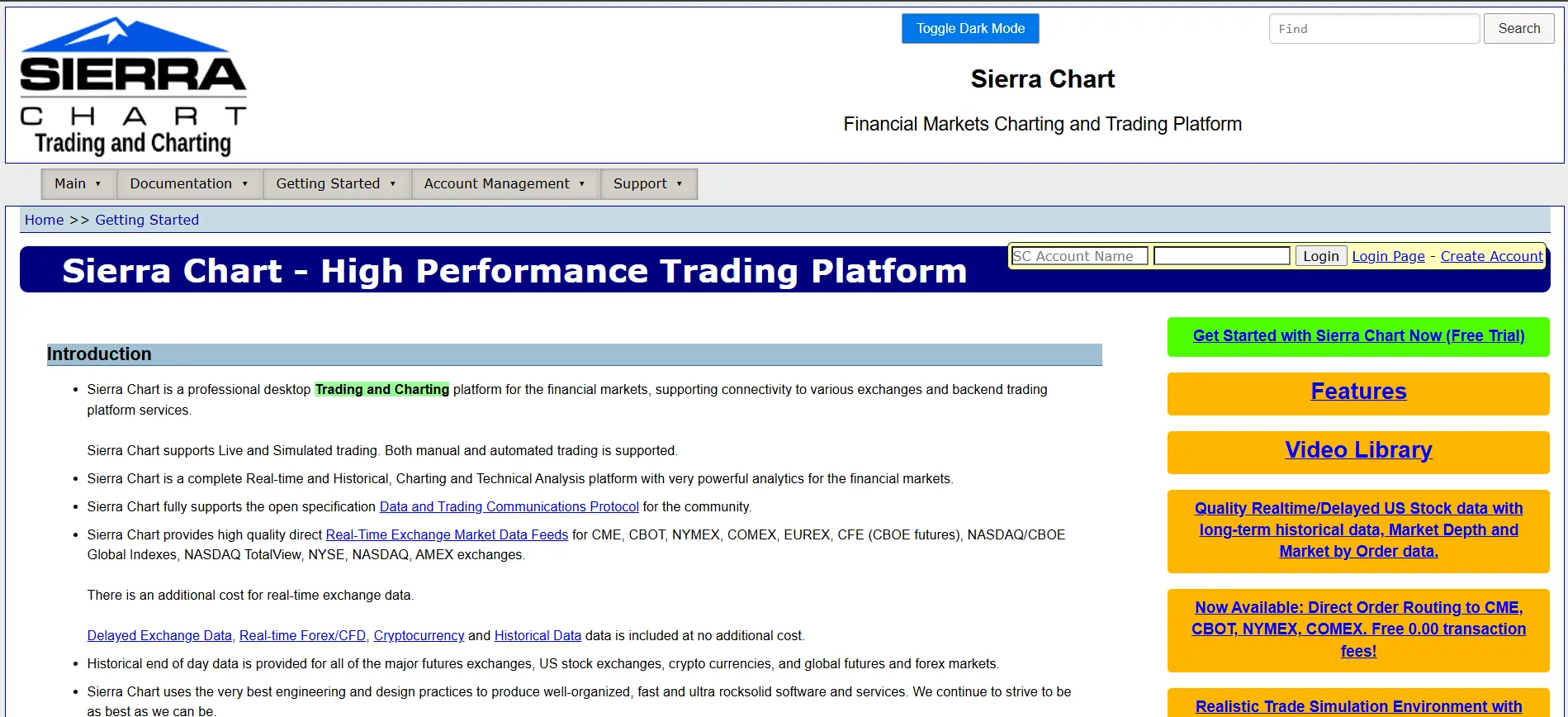The height and width of the screenshot is (717, 1568).
Task: Open the Login Page link
Action: 1388,256
